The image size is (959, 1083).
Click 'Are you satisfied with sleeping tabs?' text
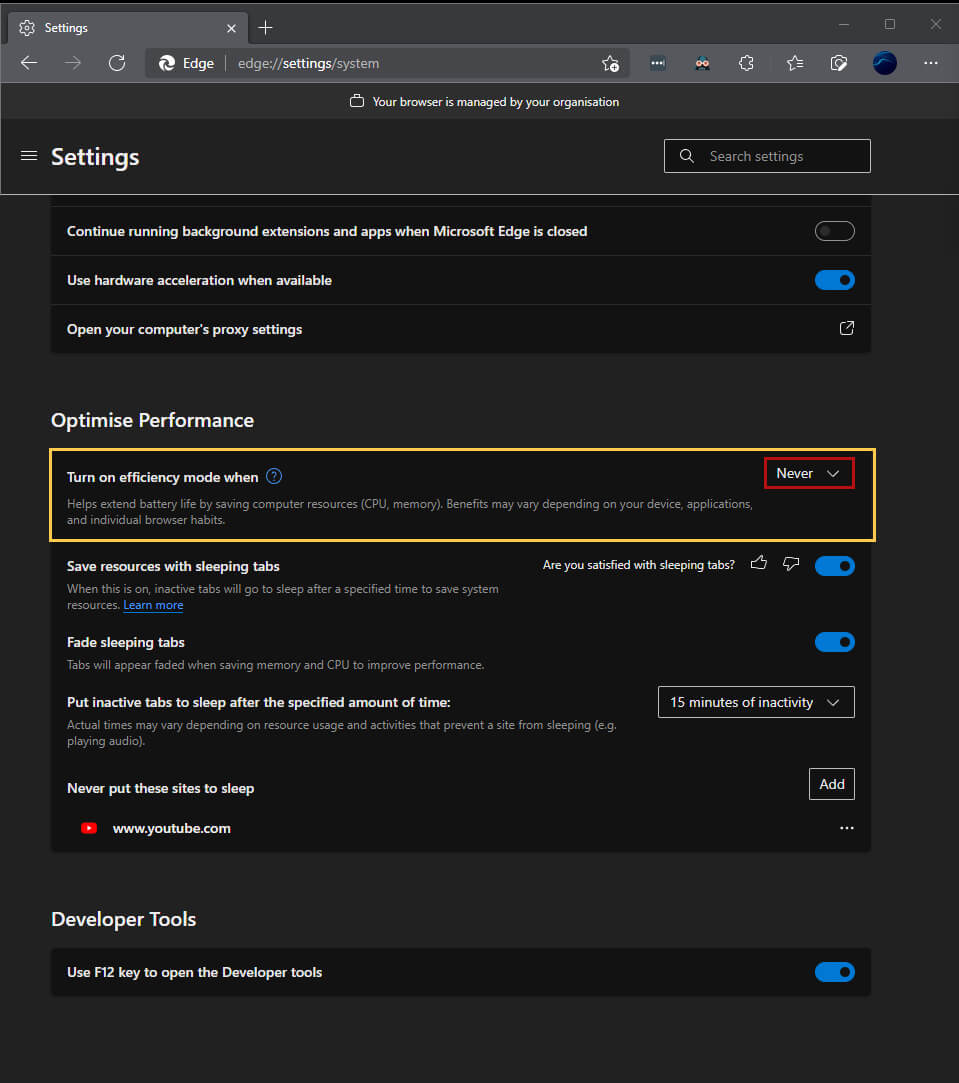point(638,565)
